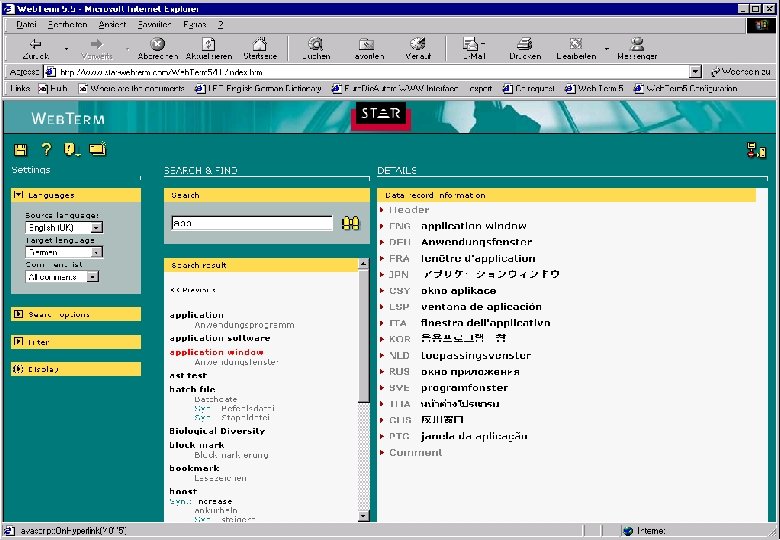The image size is (780, 540).
Task: Click the Vorwärts forward arrow button
Action: 97,49
